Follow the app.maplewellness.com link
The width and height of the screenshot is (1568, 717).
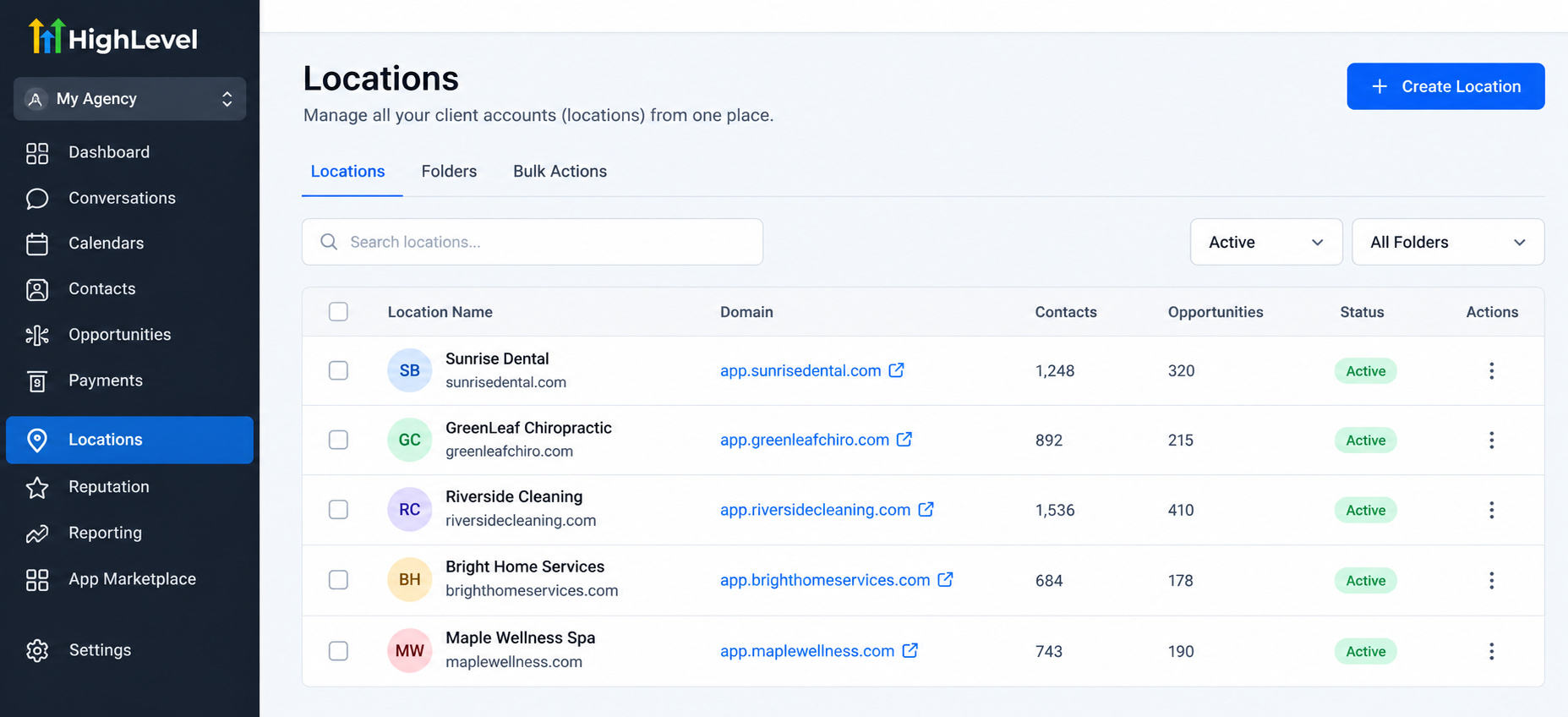(x=807, y=651)
